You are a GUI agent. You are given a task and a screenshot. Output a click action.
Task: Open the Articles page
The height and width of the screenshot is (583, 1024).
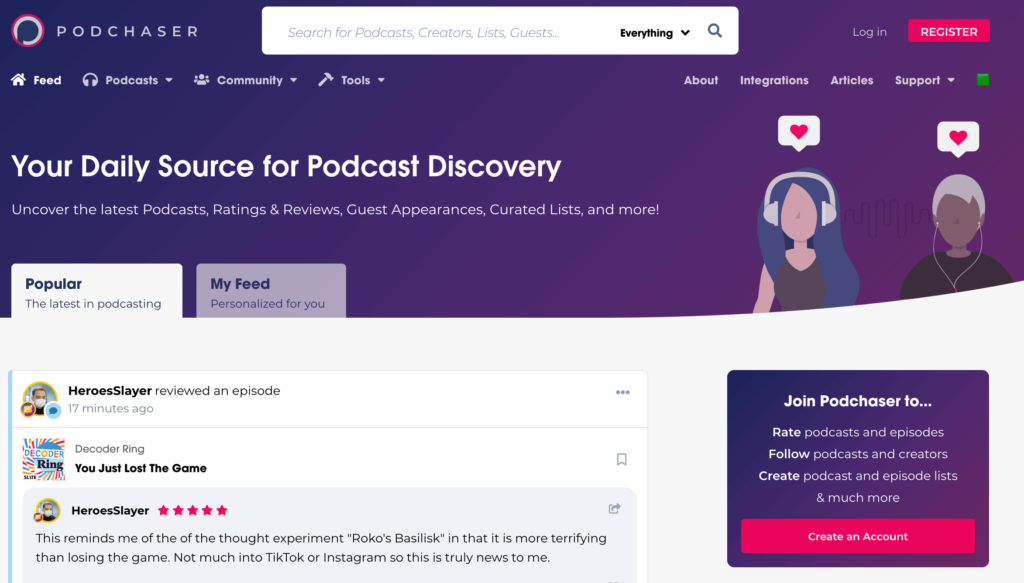pos(852,80)
